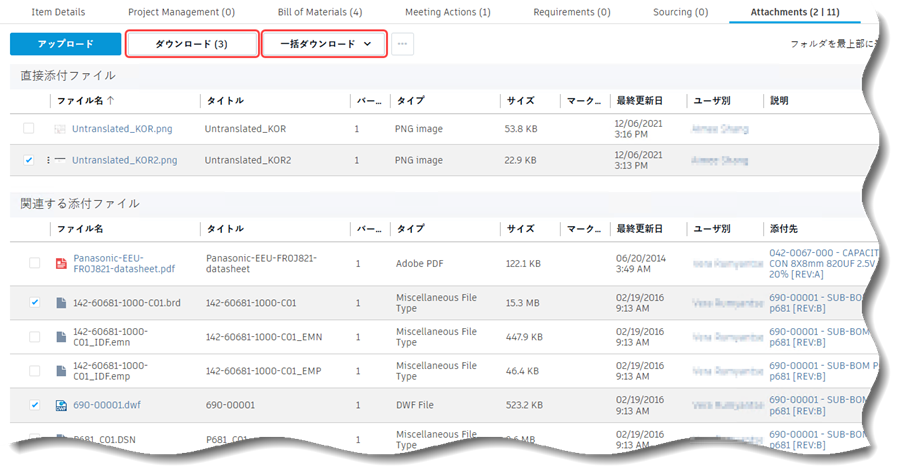Image resolution: width=900 pixels, height=475 pixels.
Task: Sort related attachments by サイズ column
Action: pyautogui.click(x=521, y=228)
